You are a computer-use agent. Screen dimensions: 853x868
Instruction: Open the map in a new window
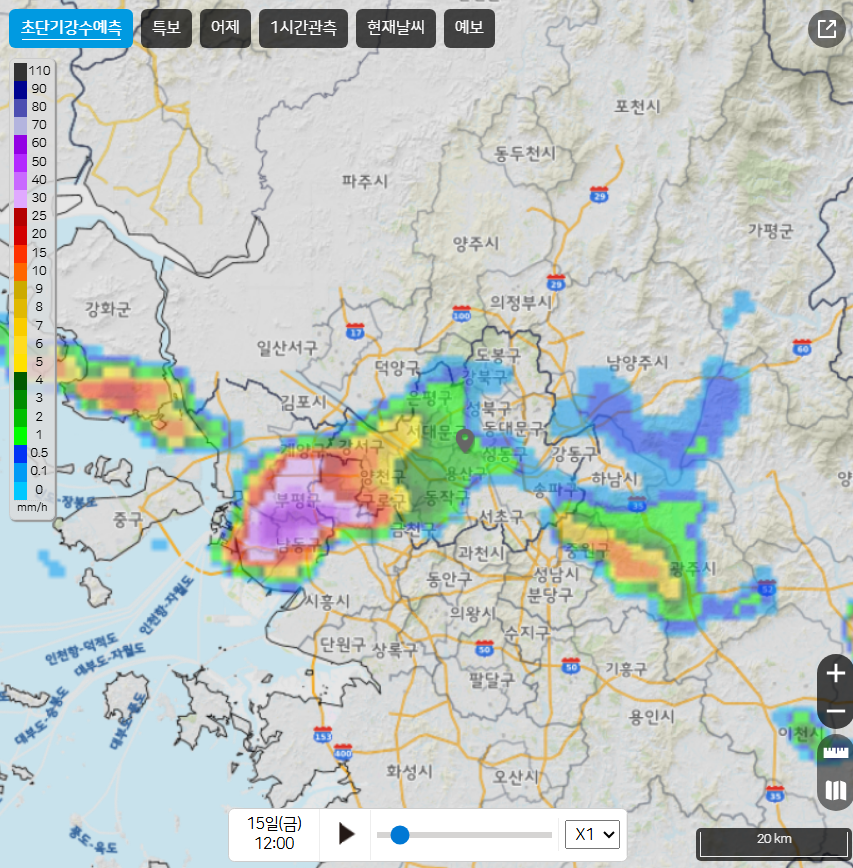pyautogui.click(x=827, y=29)
